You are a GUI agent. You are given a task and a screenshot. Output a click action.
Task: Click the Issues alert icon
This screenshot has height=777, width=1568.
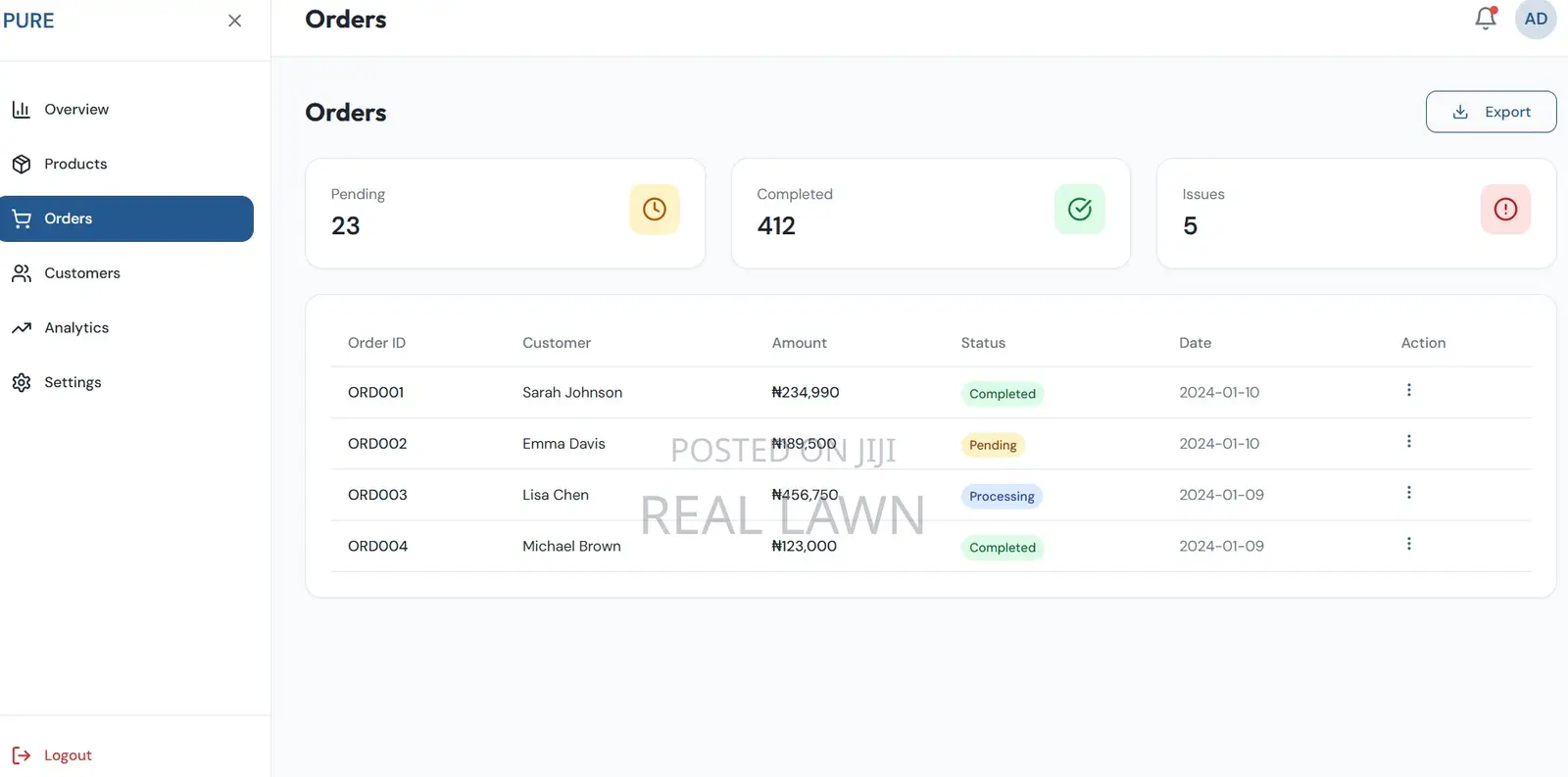pyautogui.click(x=1505, y=209)
